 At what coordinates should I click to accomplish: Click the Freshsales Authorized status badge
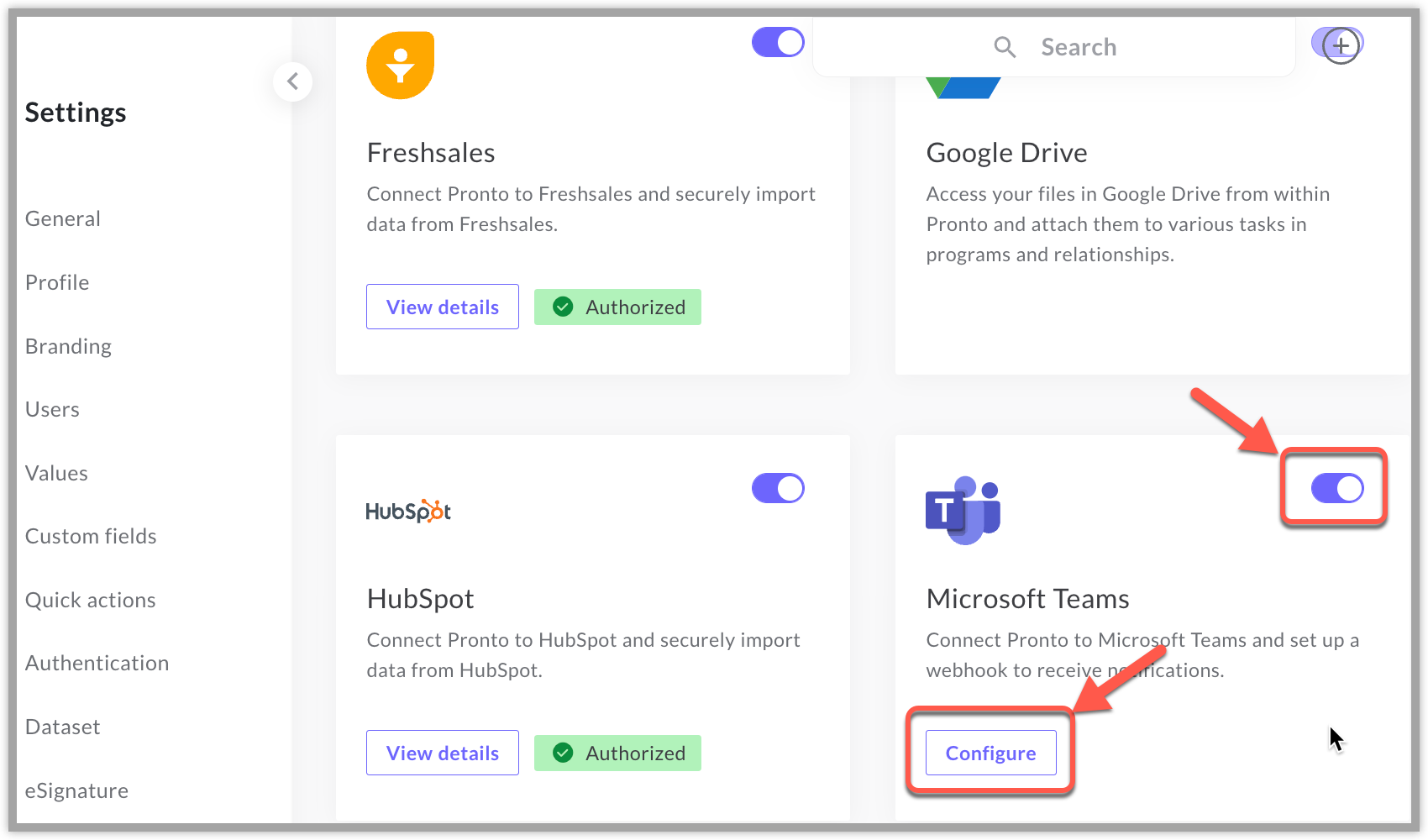(617, 307)
